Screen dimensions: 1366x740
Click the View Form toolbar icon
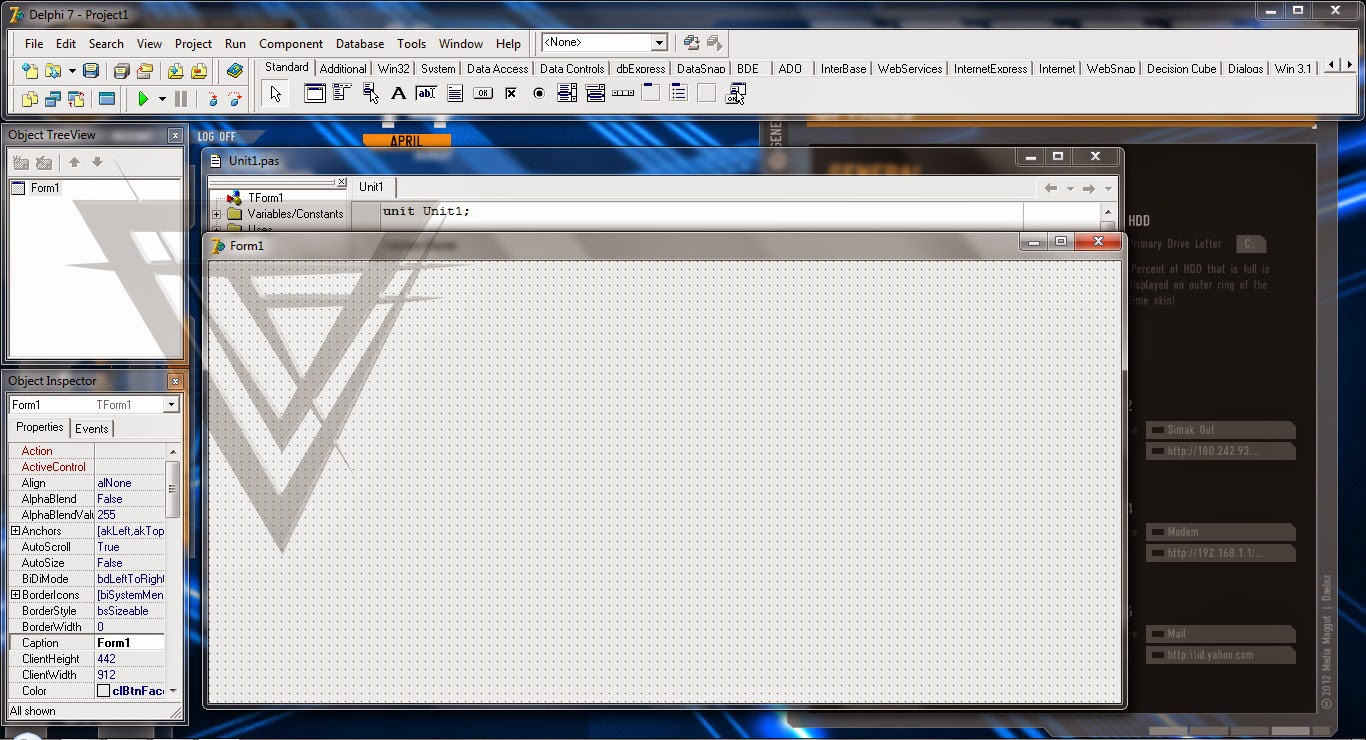[53, 99]
